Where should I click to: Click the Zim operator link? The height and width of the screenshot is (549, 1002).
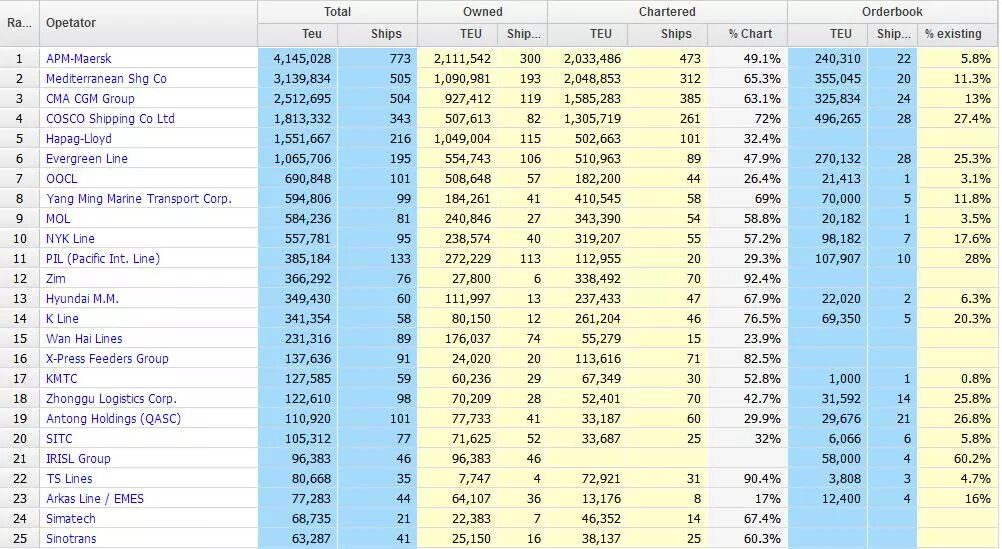pos(56,279)
